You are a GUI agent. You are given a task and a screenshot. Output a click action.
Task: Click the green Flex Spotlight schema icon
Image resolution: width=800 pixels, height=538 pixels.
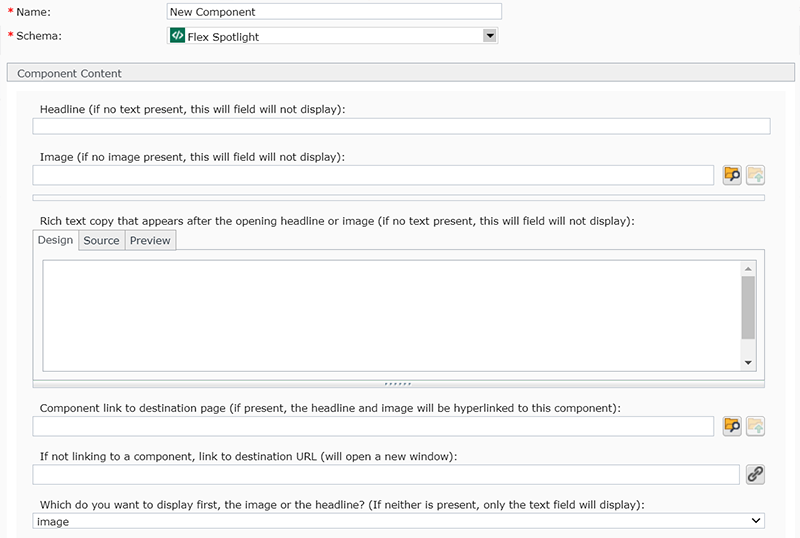point(177,36)
